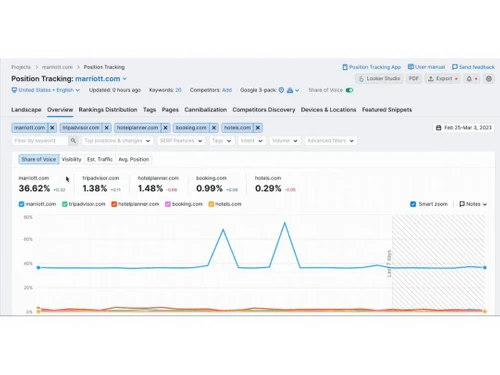Click the Export button

point(443,79)
